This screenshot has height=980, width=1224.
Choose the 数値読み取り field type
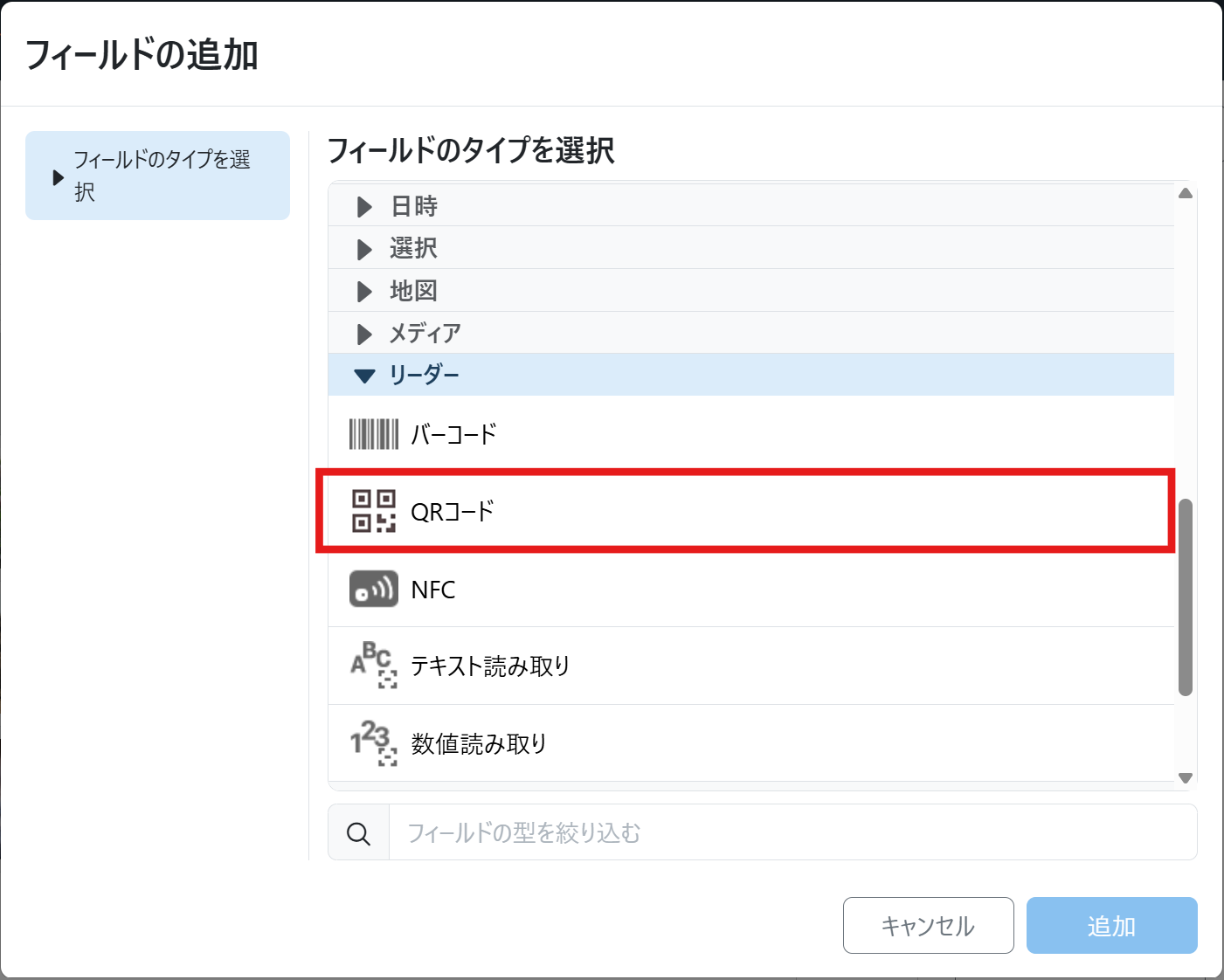tap(479, 744)
